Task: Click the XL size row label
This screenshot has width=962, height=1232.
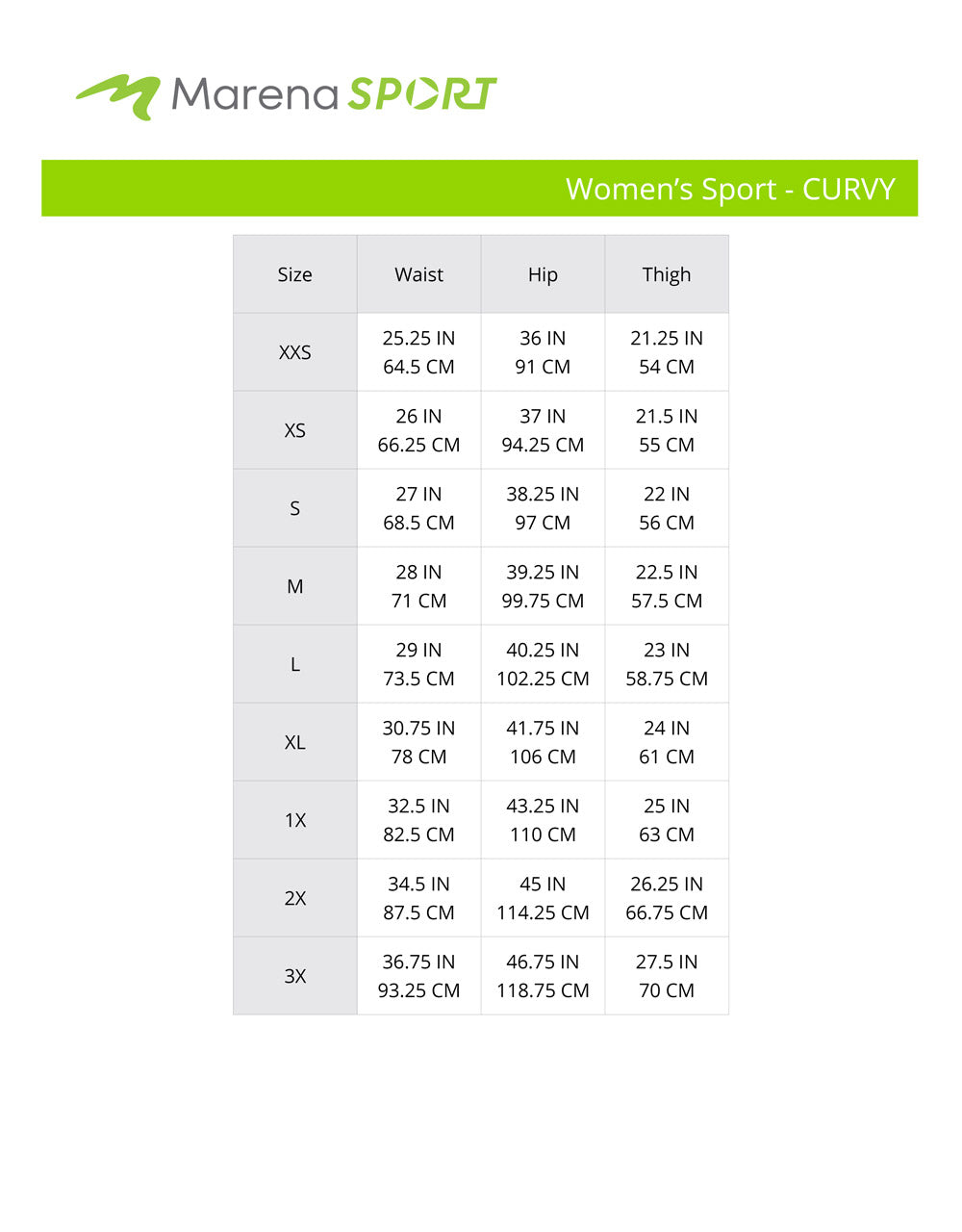Action: point(294,742)
